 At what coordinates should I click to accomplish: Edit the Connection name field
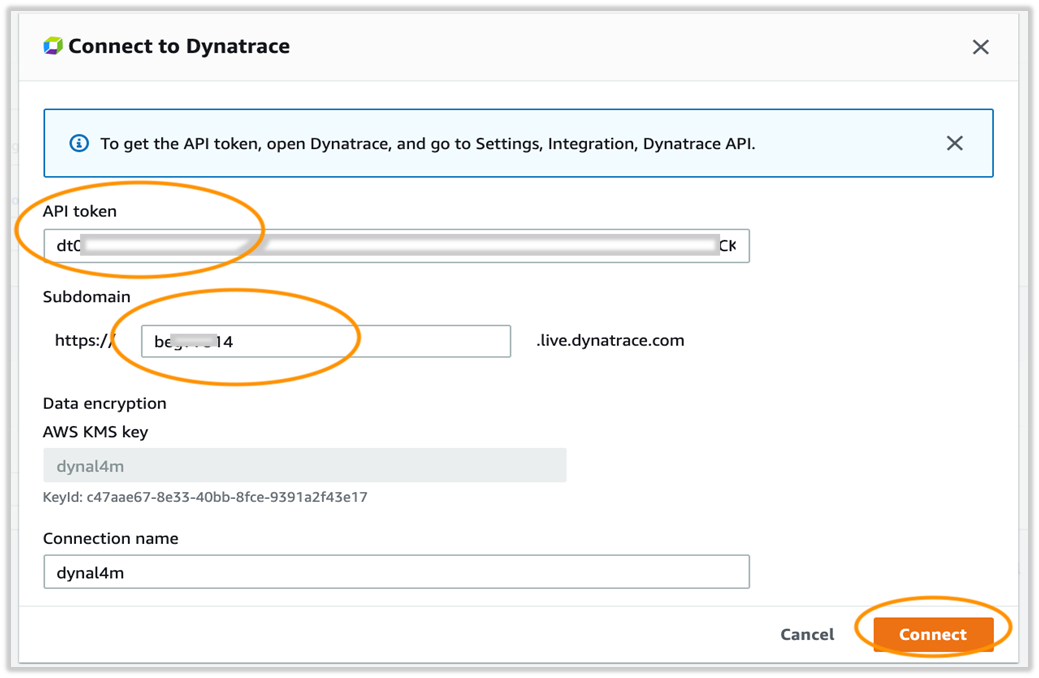tap(396, 571)
